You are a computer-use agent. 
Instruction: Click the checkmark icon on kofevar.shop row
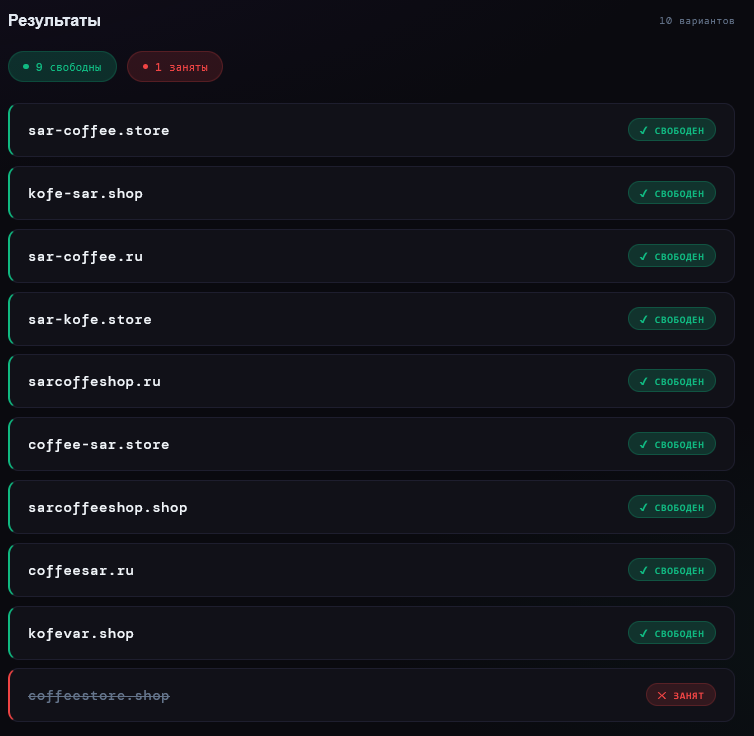[644, 633]
